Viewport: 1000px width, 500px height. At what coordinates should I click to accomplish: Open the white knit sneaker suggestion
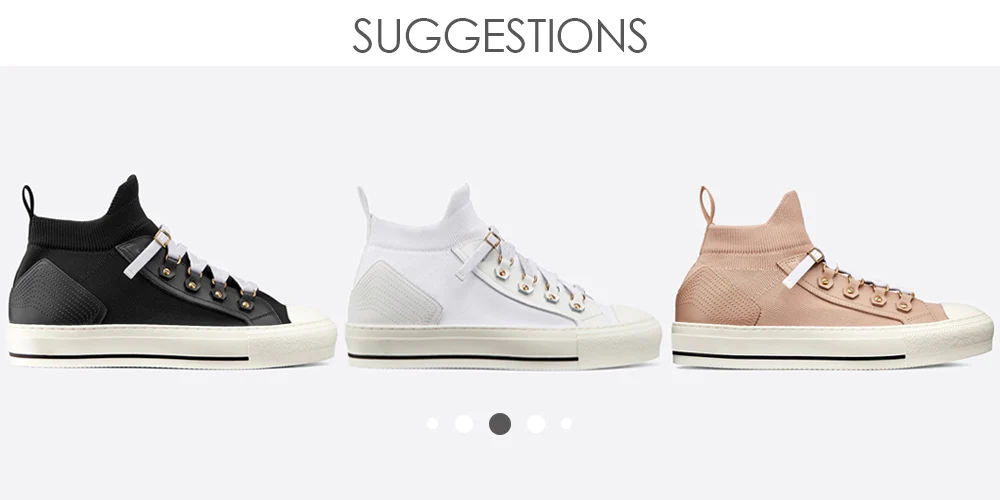(x=503, y=276)
